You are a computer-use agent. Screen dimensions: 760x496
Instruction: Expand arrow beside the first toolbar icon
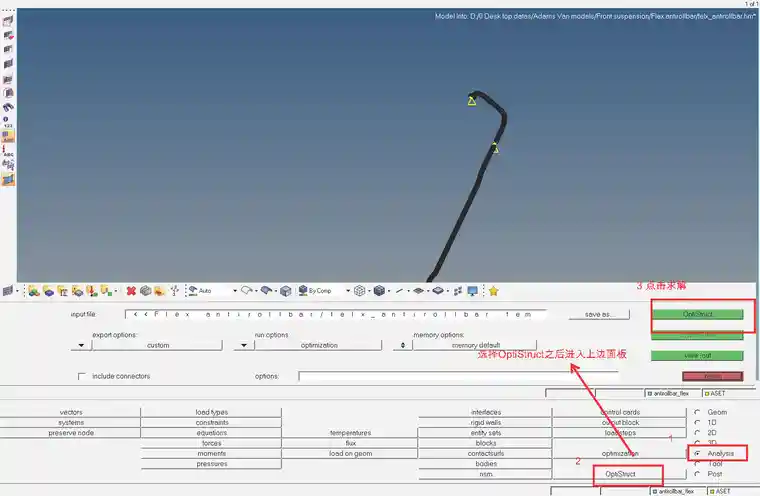coord(17,291)
